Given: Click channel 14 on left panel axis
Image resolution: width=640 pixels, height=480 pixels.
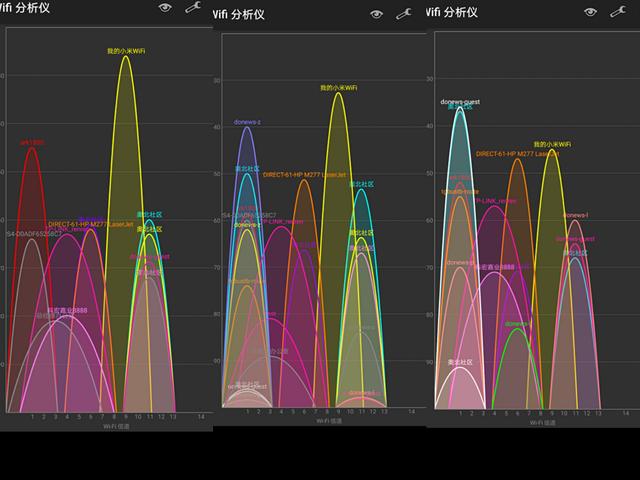Looking at the screenshot, I should click(x=201, y=417).
